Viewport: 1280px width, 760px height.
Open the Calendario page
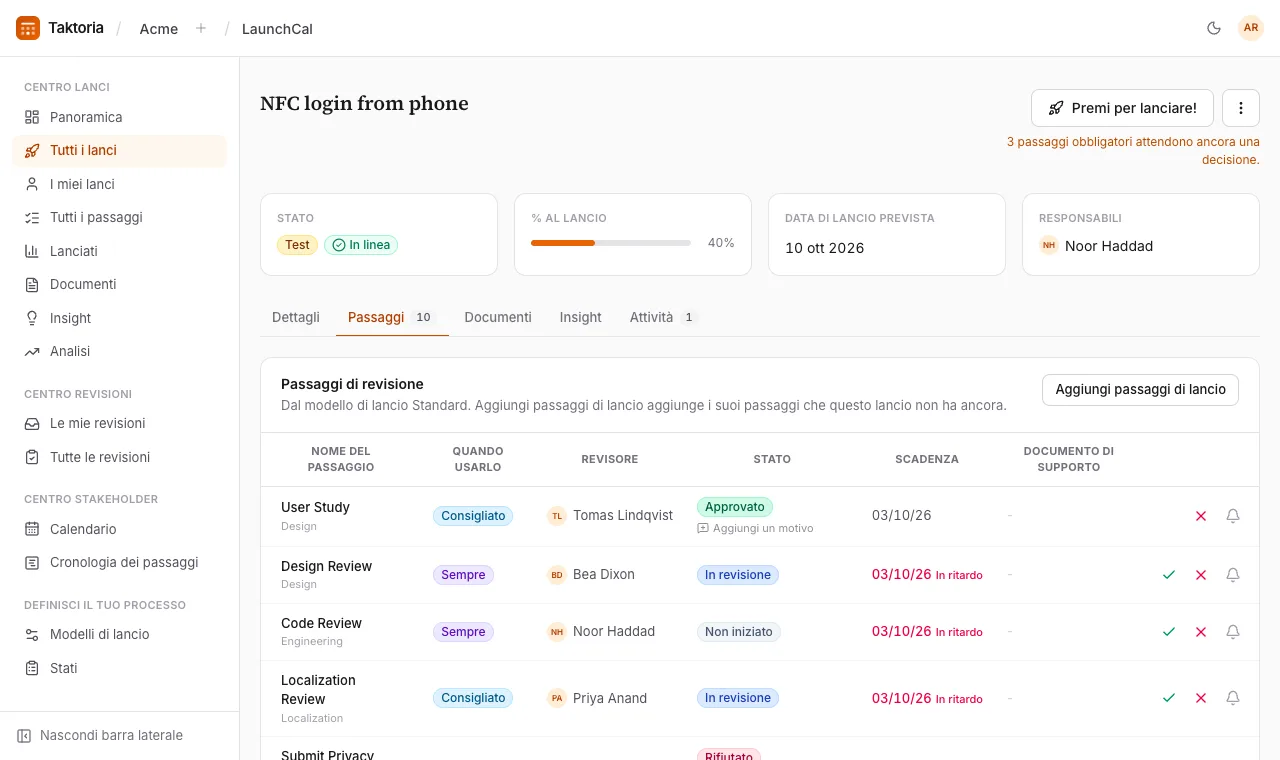pyautogui.click(x=119, y=529)
